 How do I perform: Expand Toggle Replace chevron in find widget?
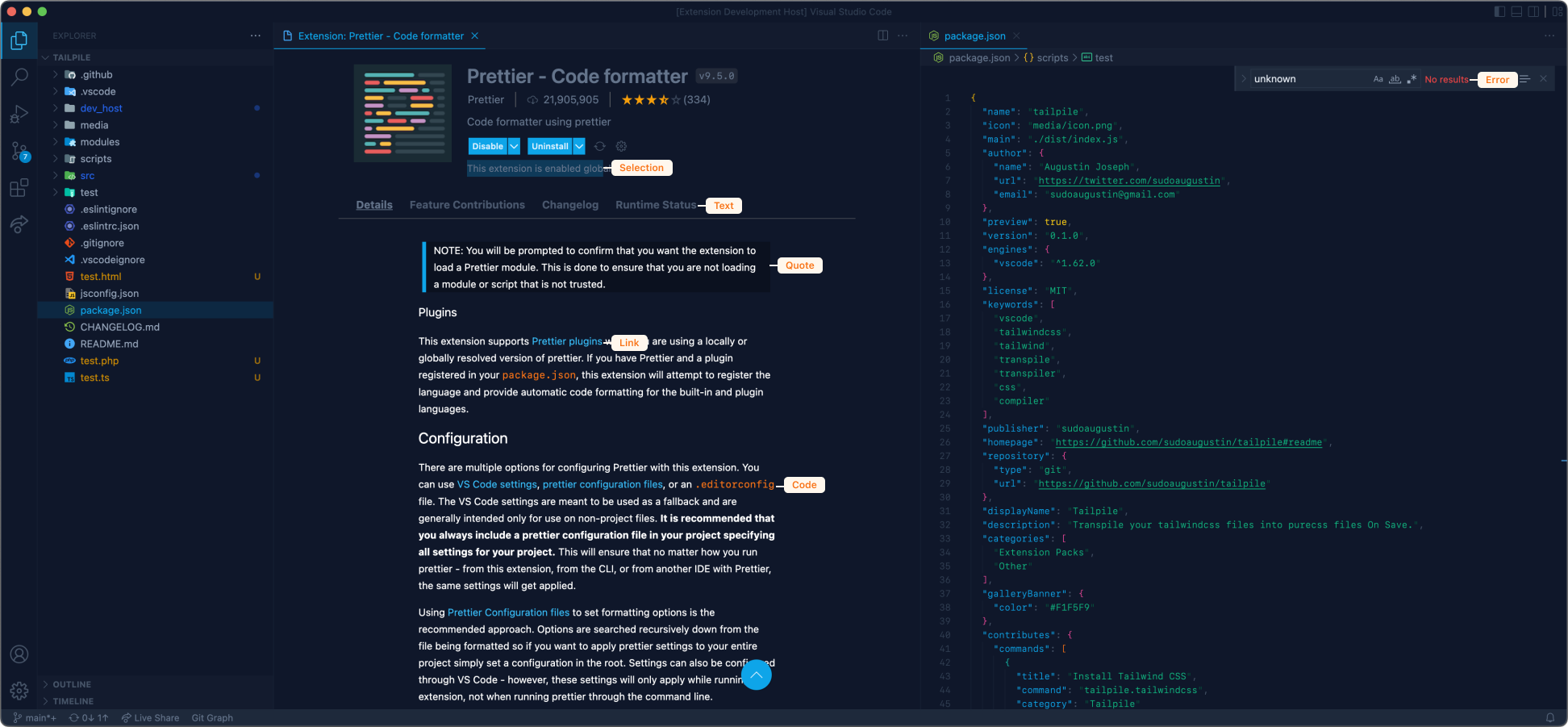click(1244, 79)
